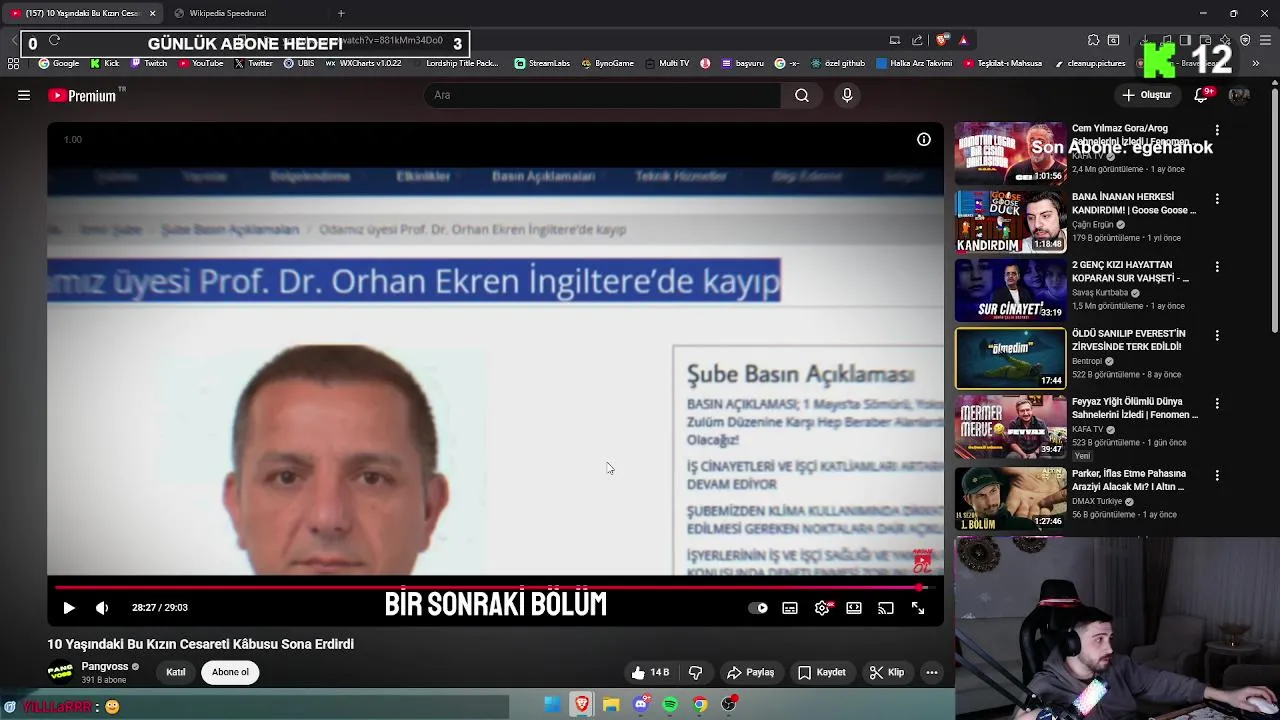Open YouTube bookmark
The height and width of the screenshot is (720, 1280).
200,63
